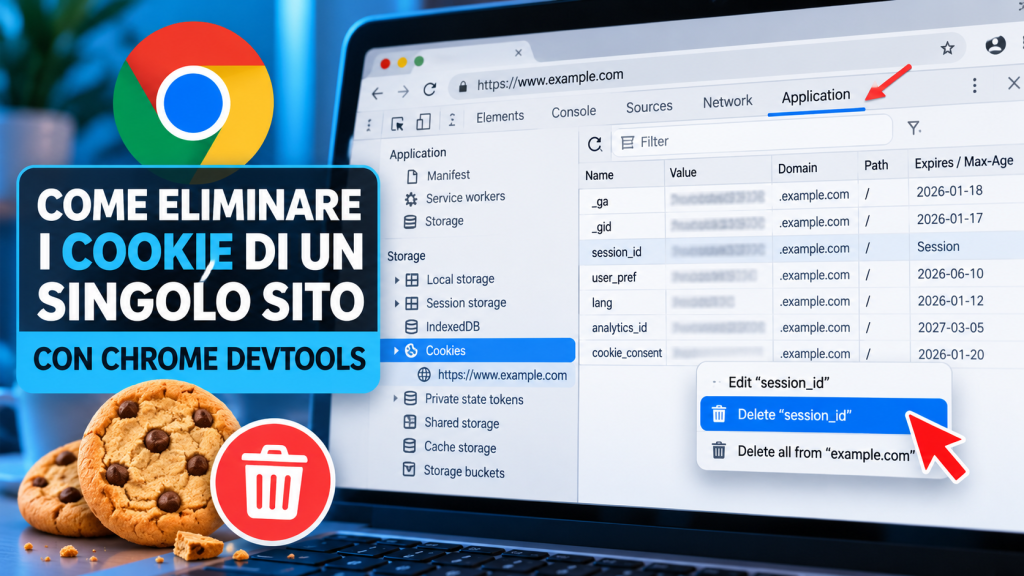The width and height of the screenshot is (1024, 576).
Task: Expand the Local storage tree node
Action: (396, 280)
